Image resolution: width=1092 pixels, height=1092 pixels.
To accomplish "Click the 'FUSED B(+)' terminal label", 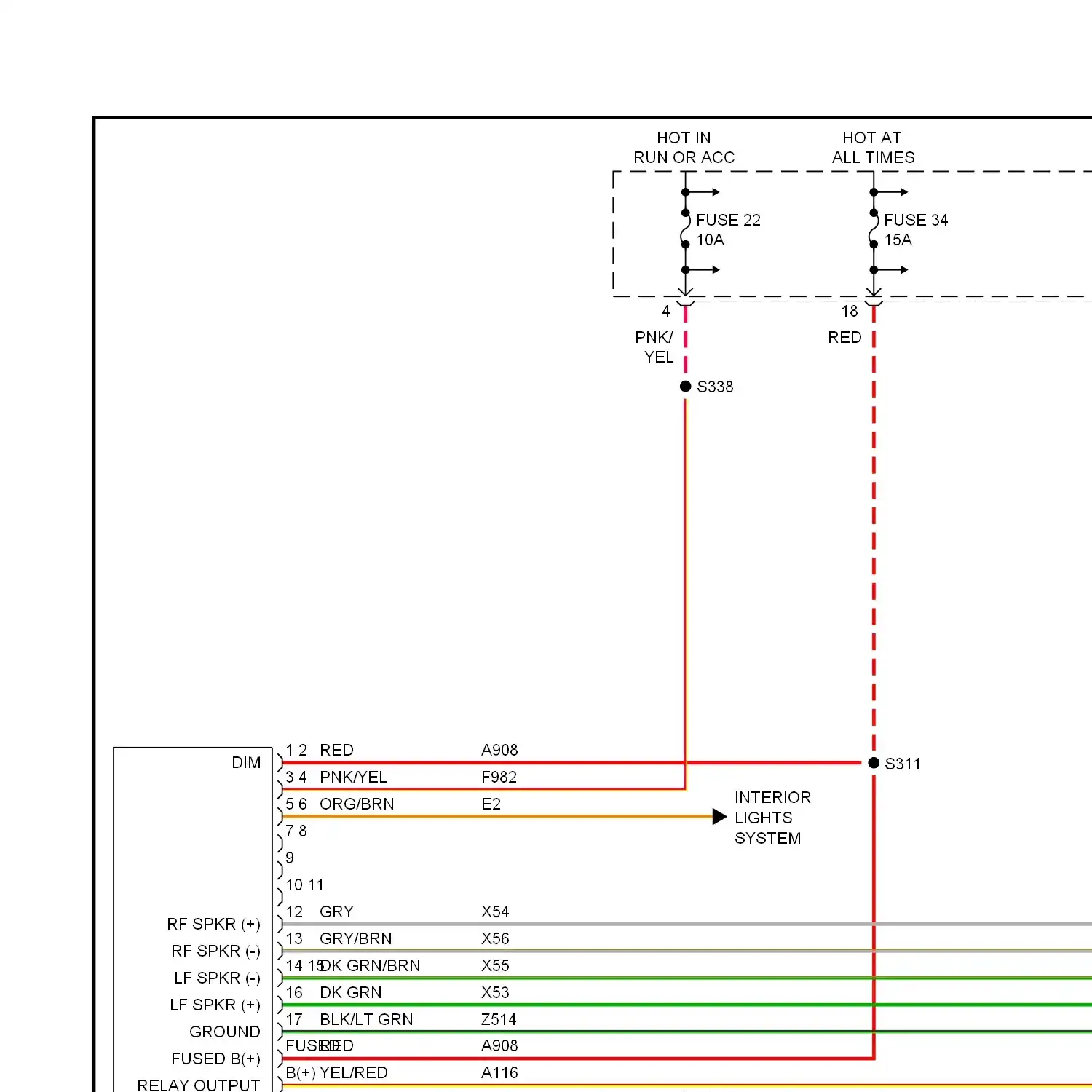I will (215, 1059).
